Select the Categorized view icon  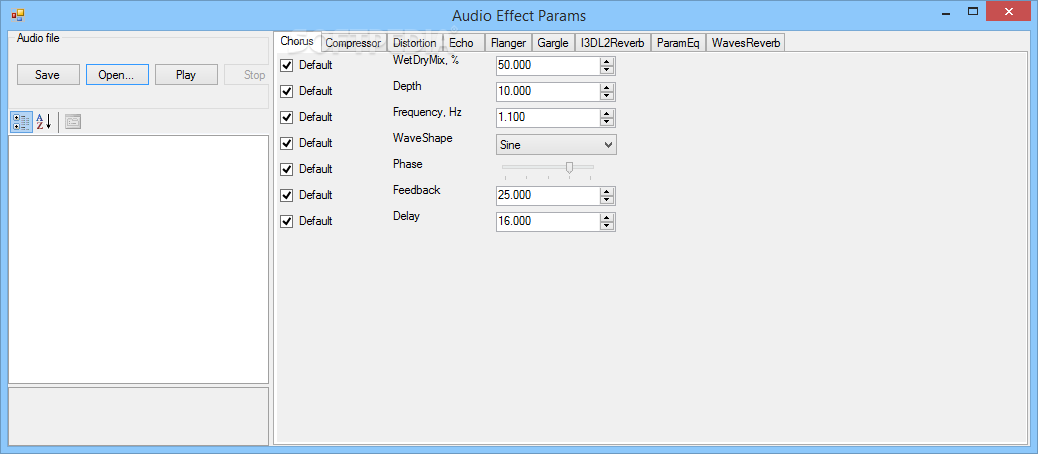21,122
